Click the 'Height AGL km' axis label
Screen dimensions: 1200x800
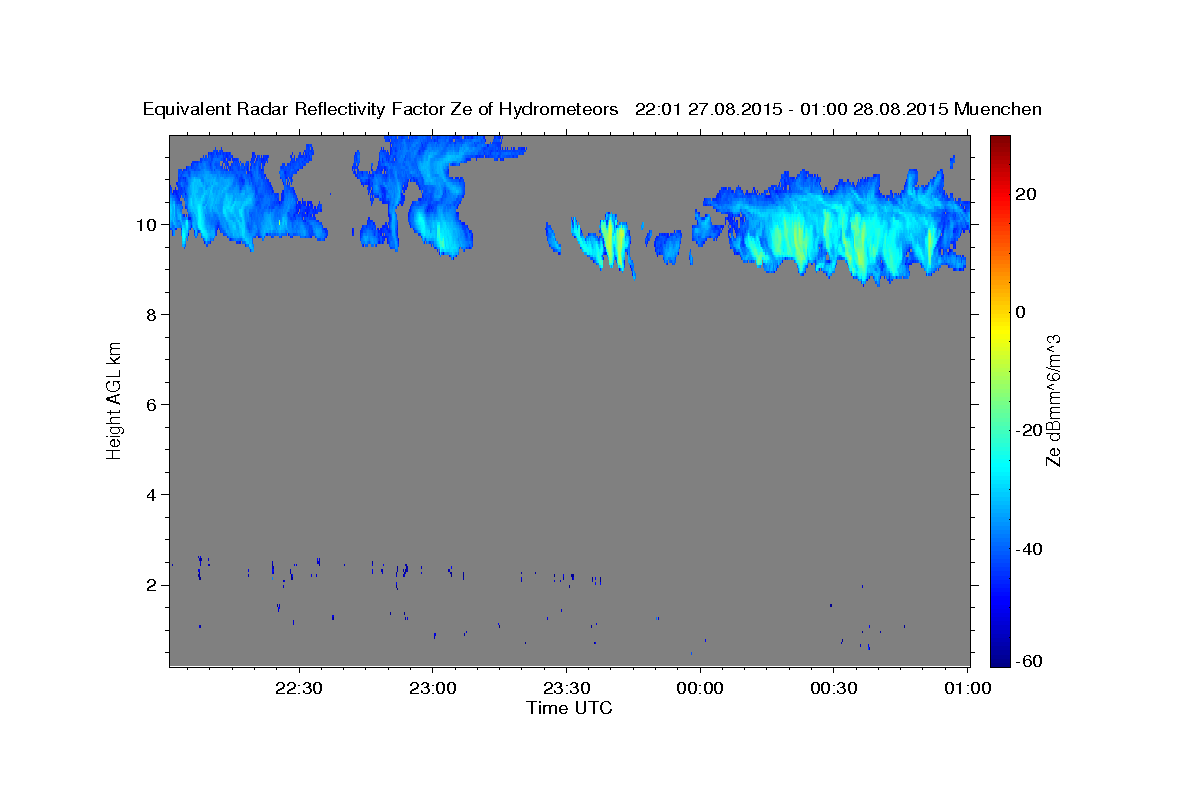[x=114, y=399]
